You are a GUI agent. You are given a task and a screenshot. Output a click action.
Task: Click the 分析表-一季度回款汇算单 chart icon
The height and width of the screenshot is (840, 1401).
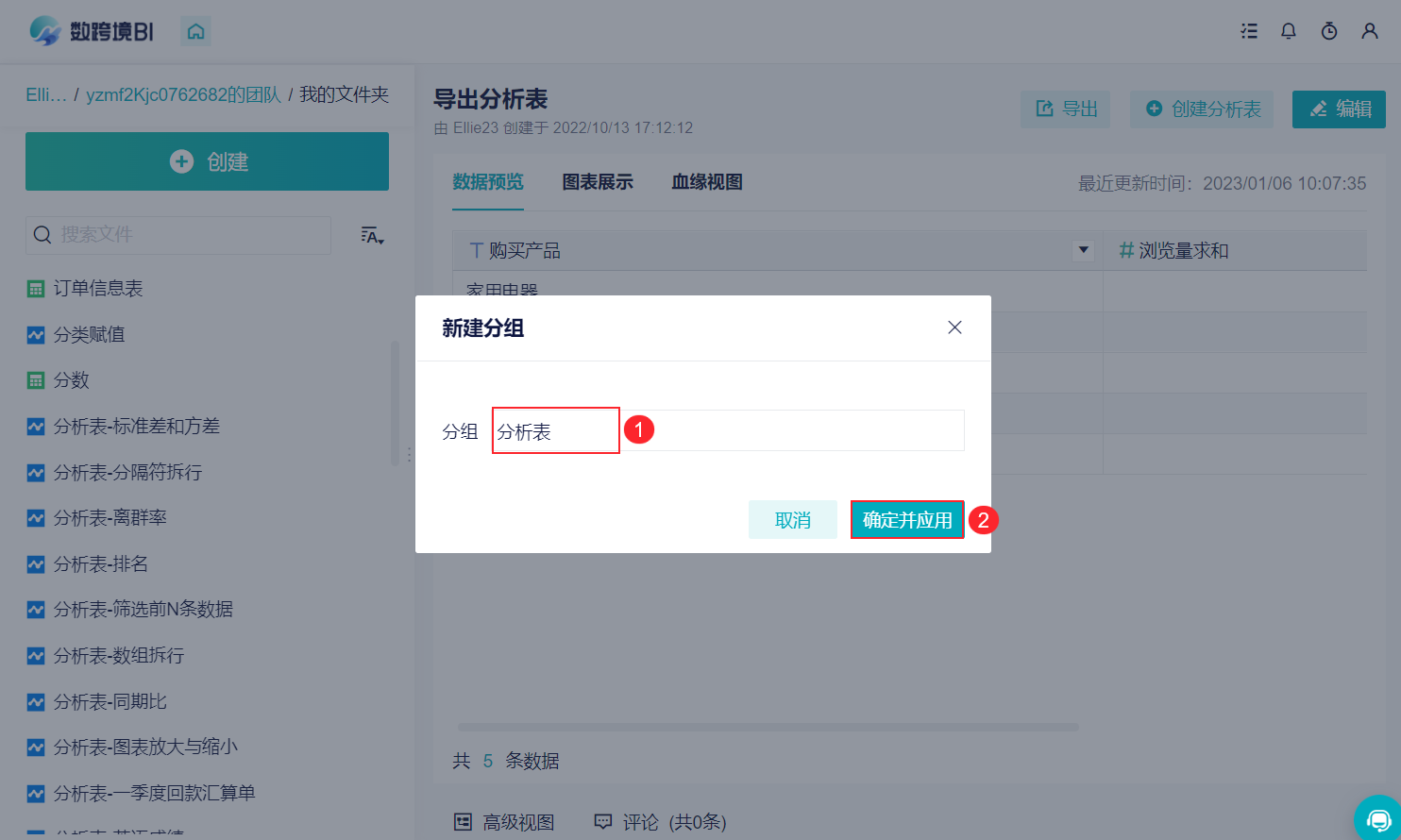tap(36, 794)
